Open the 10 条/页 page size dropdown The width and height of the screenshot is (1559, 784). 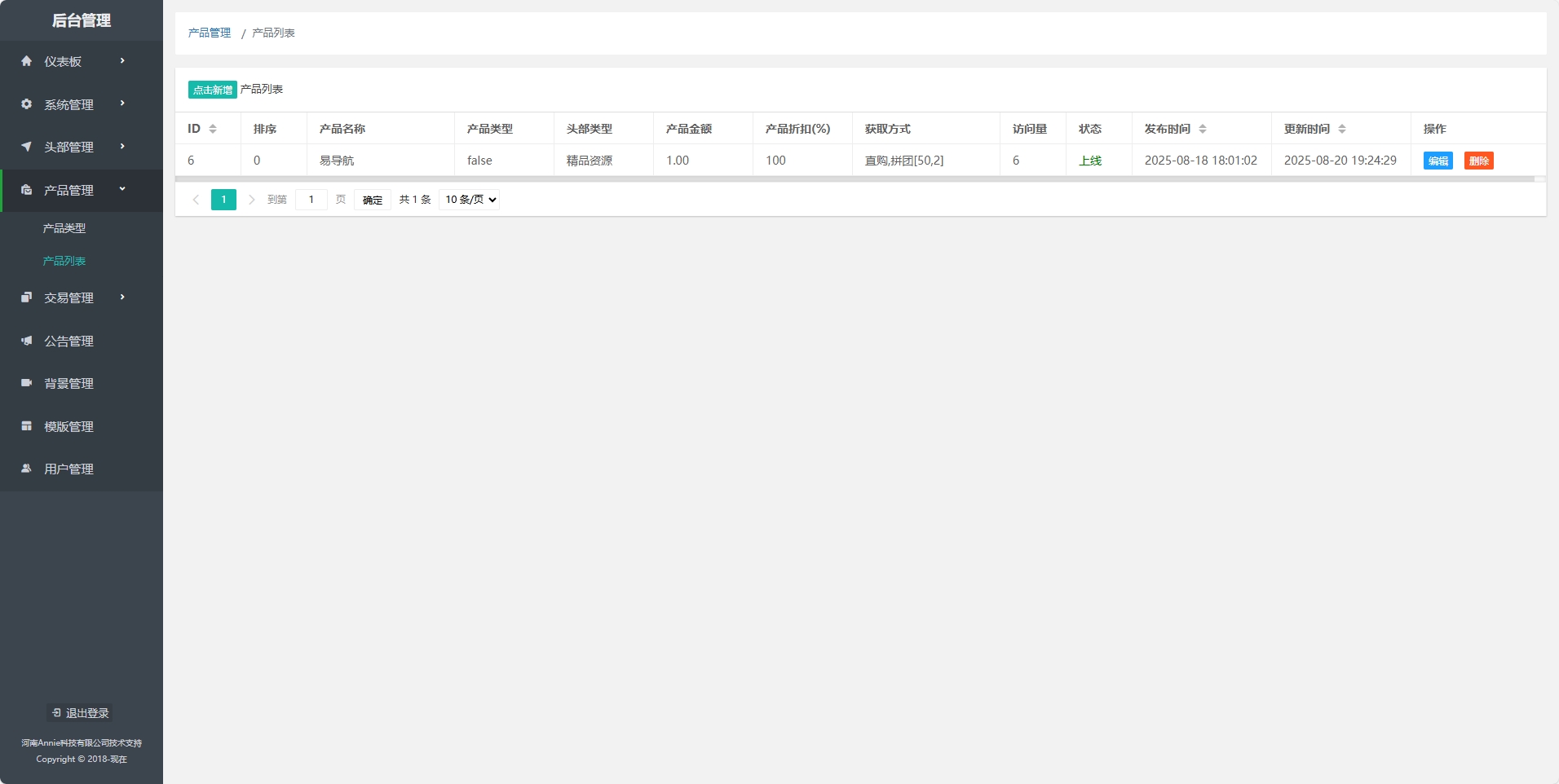pyautogui.click(x=469, y=200)
